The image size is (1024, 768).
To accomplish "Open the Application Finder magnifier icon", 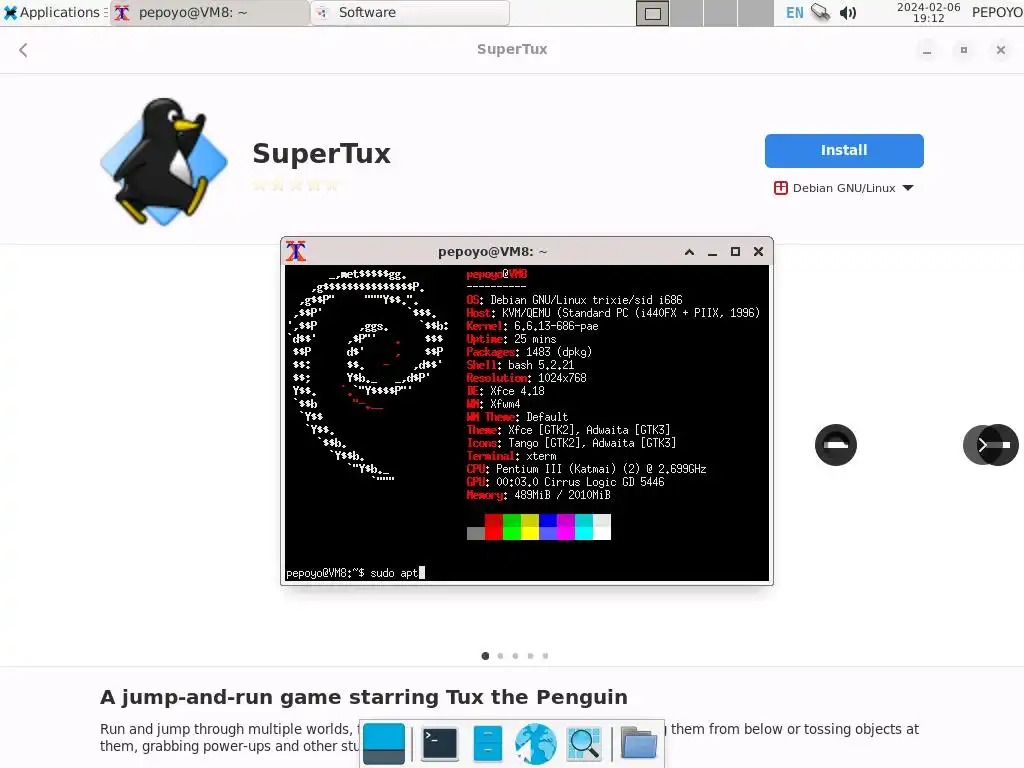I will click(584, 744).
